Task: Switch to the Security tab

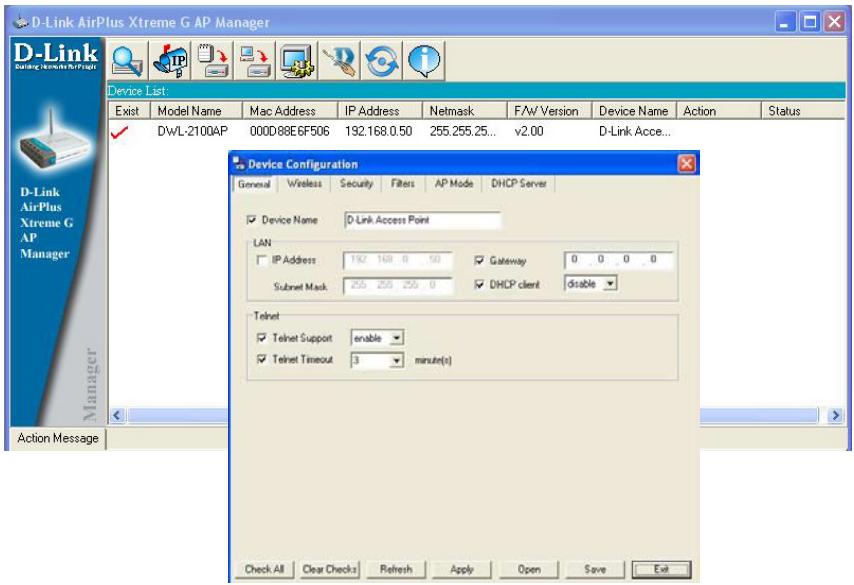Action: (356, 184)
